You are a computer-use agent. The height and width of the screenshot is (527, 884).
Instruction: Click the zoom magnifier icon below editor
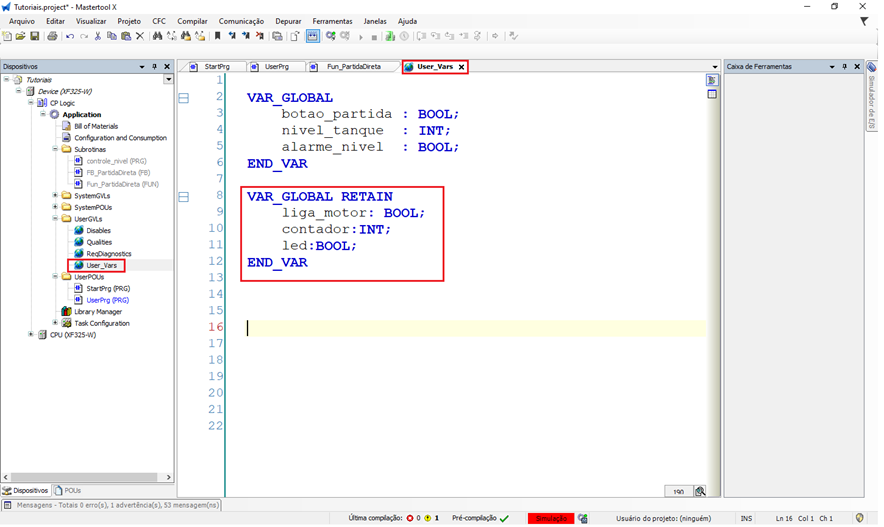[700, 491]
